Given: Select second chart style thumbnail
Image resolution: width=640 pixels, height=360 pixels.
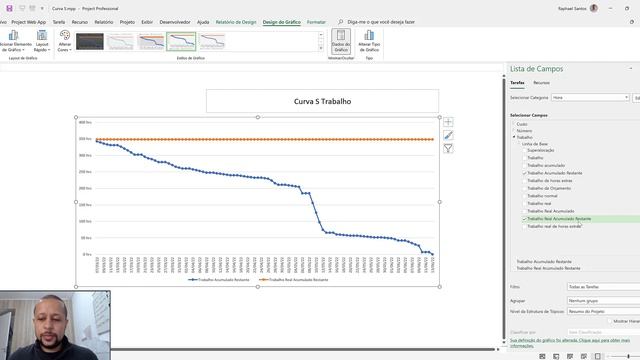Looking at the screenshot, I should pyautogui.click(x=120, y=42).
